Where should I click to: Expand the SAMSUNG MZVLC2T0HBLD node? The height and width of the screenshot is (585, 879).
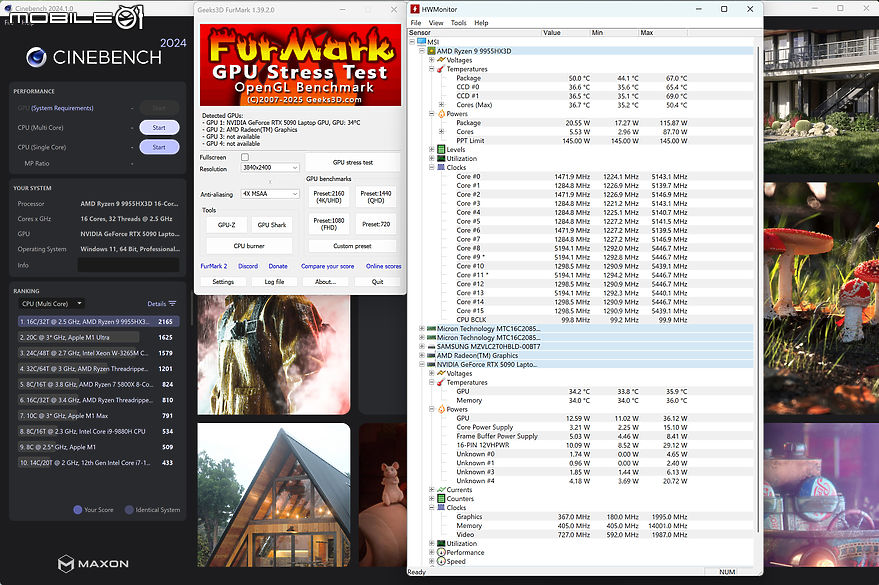pyautogui.click(x=422, y=347)
